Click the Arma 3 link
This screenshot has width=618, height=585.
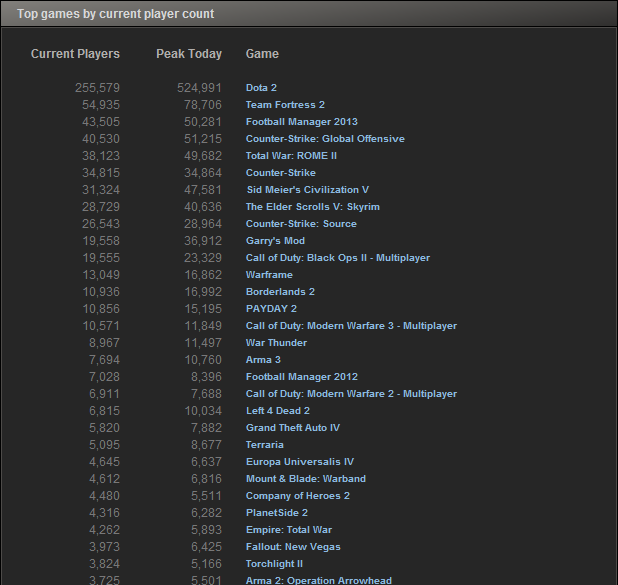coord(263,360)
